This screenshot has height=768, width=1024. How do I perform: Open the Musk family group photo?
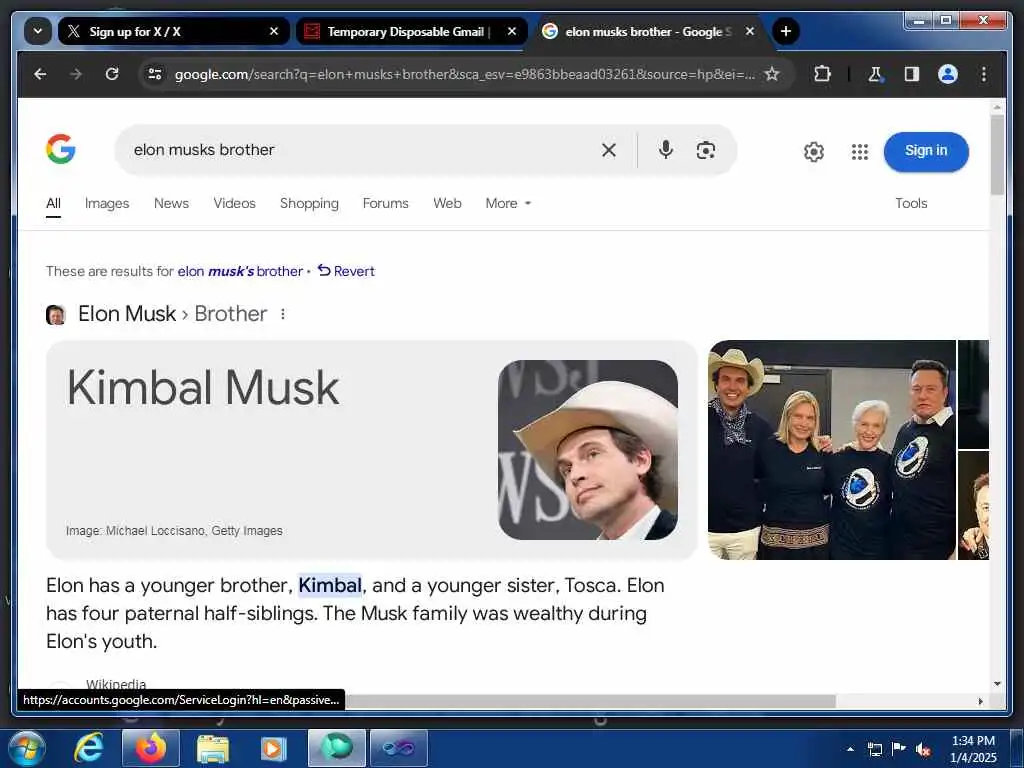(832, 450)
